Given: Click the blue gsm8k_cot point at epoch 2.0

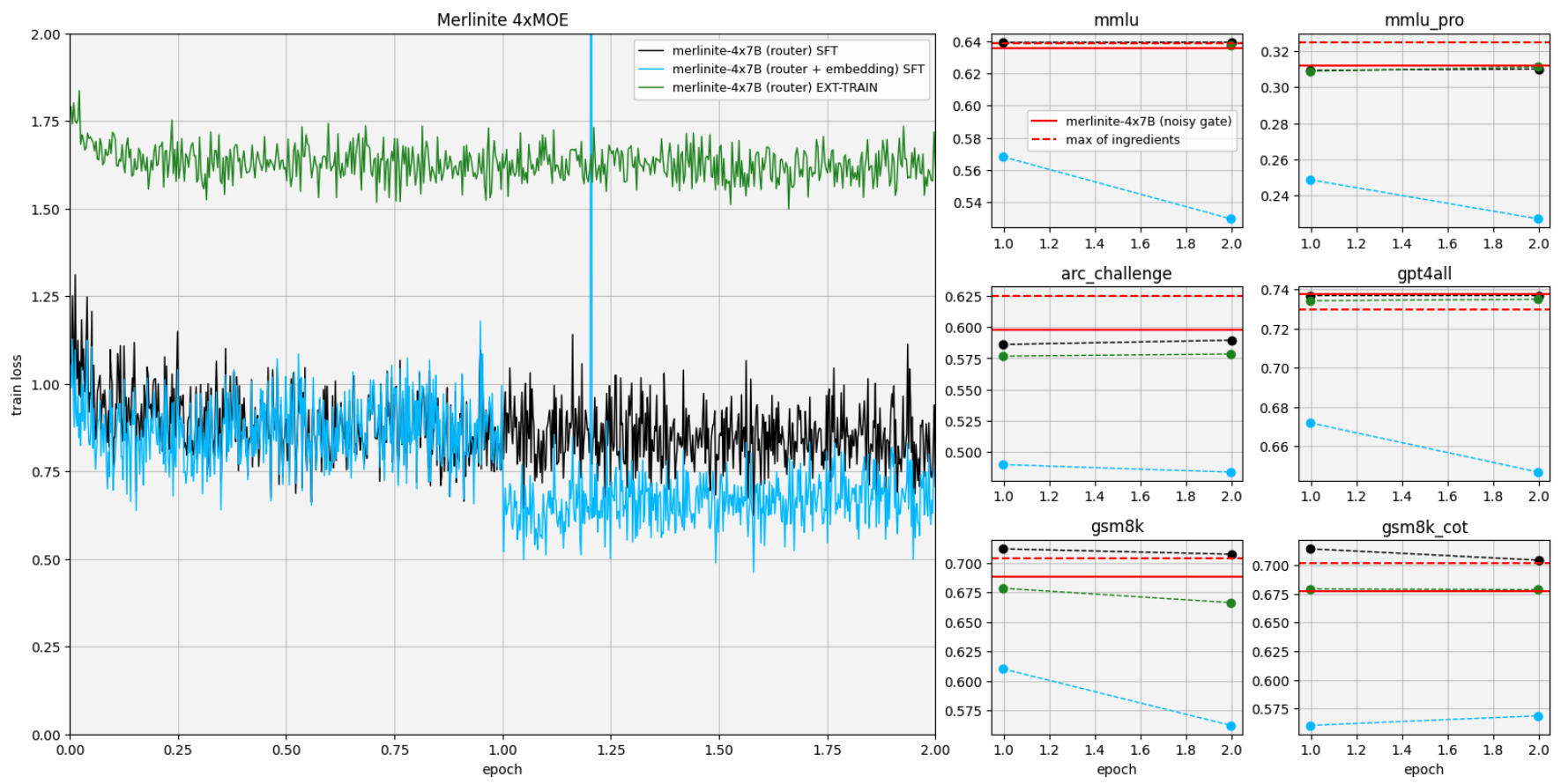Looking at the screenshot, I should pos(1538,716).
